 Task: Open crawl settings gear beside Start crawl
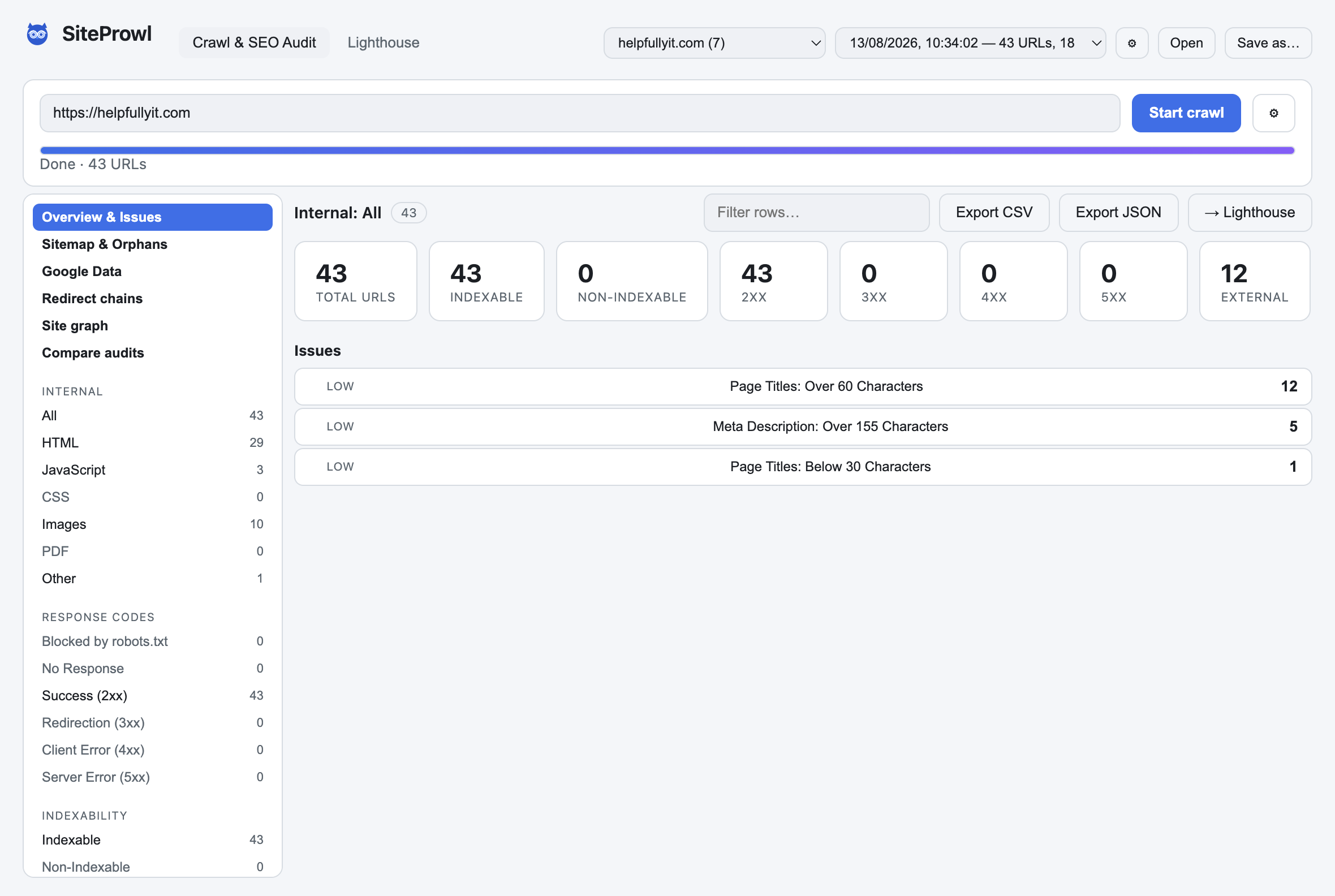[1273, 113]
